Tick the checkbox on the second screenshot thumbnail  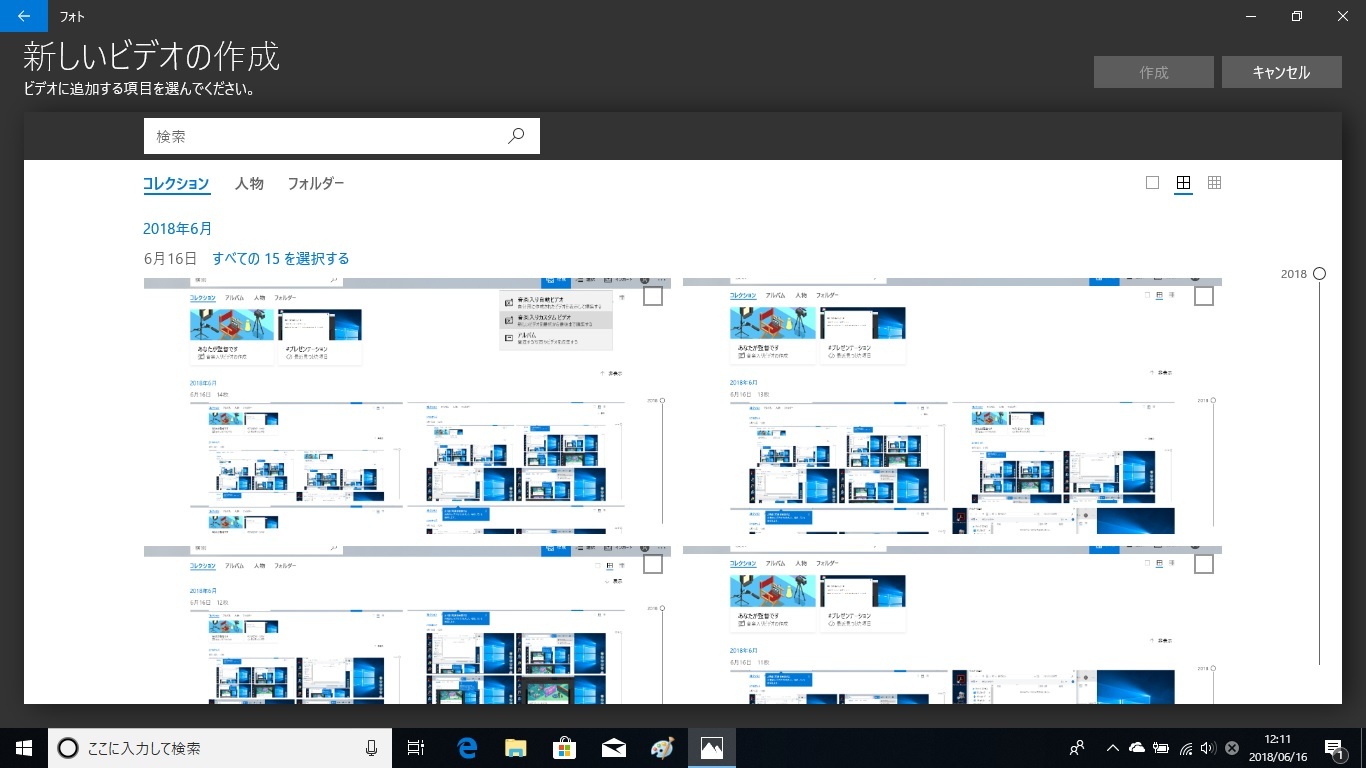pyautogui.click(x=1204, y=296)
